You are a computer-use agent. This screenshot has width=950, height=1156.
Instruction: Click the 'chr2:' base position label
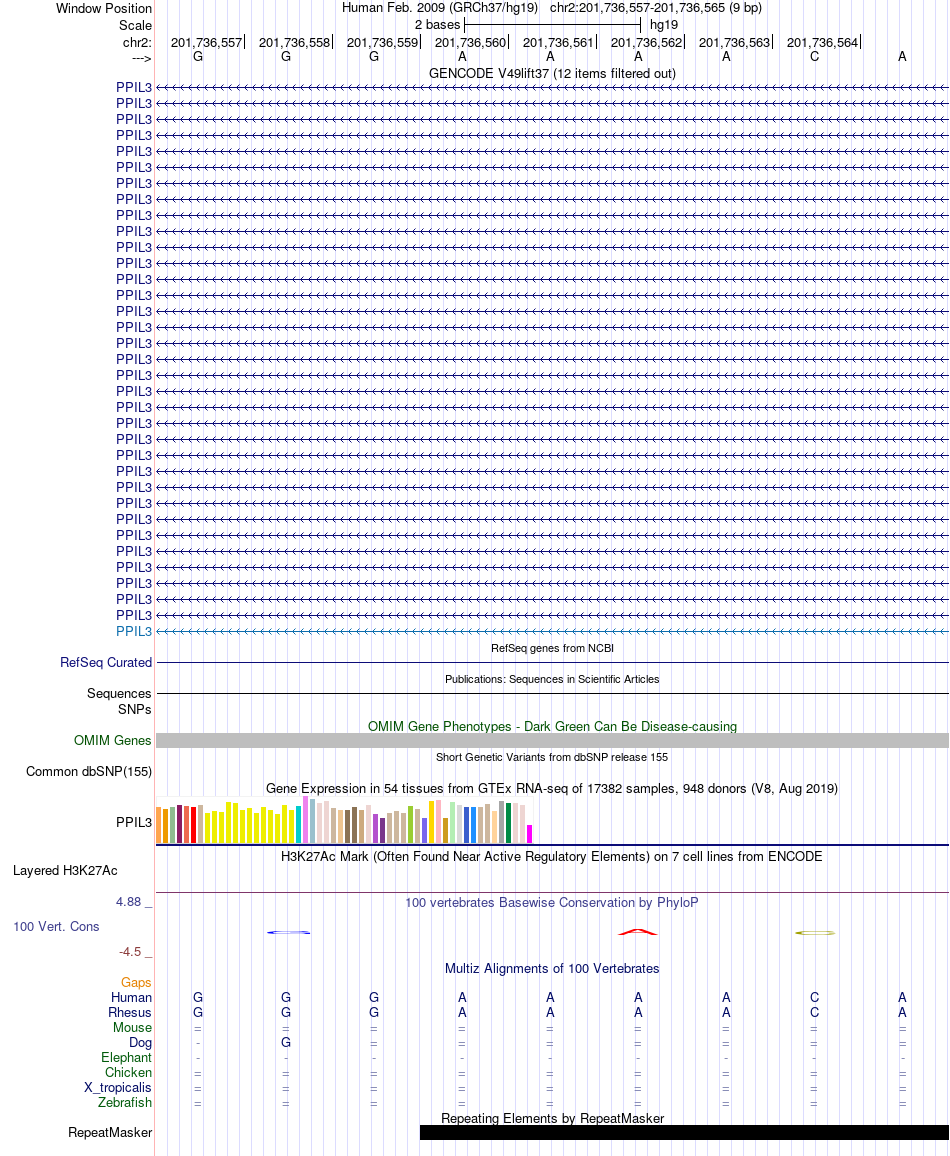coord(137,42)
